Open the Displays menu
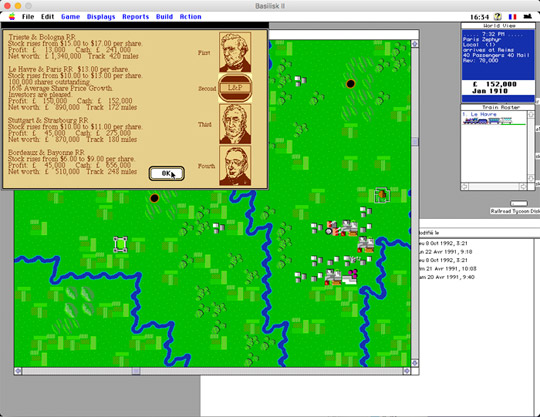The width and height of the screenshot is (540, 417). tap(101, 17)
